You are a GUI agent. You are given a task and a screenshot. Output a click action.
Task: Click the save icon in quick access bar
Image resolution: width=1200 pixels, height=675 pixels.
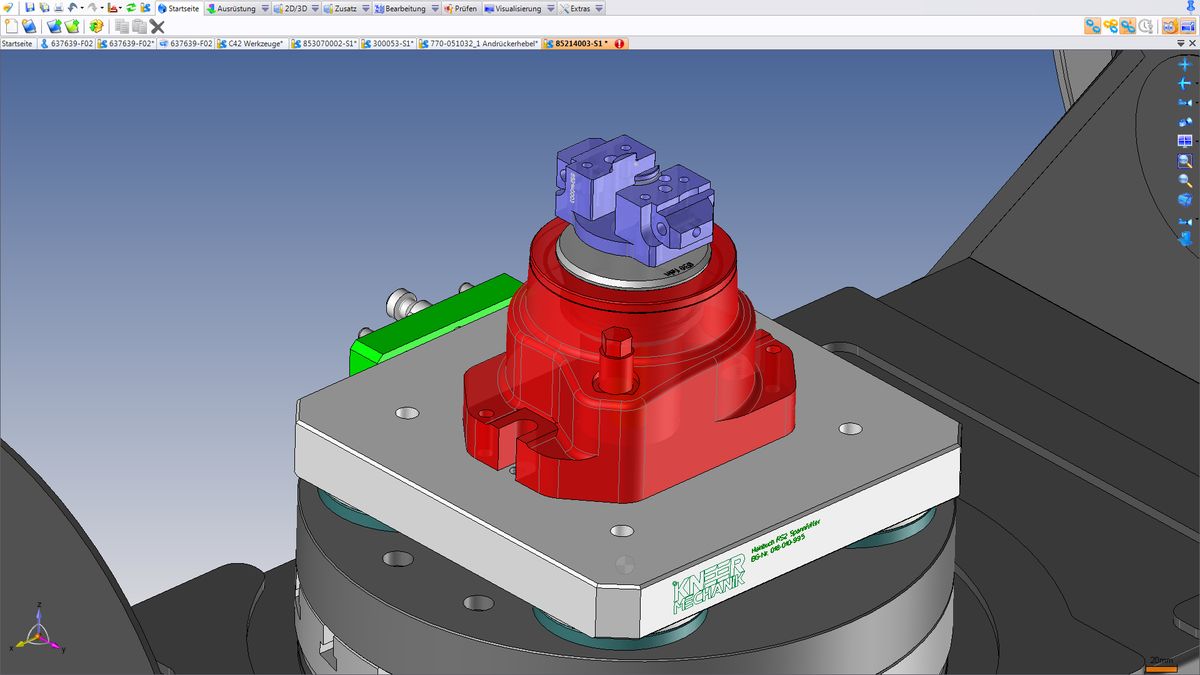coord(30,8)
